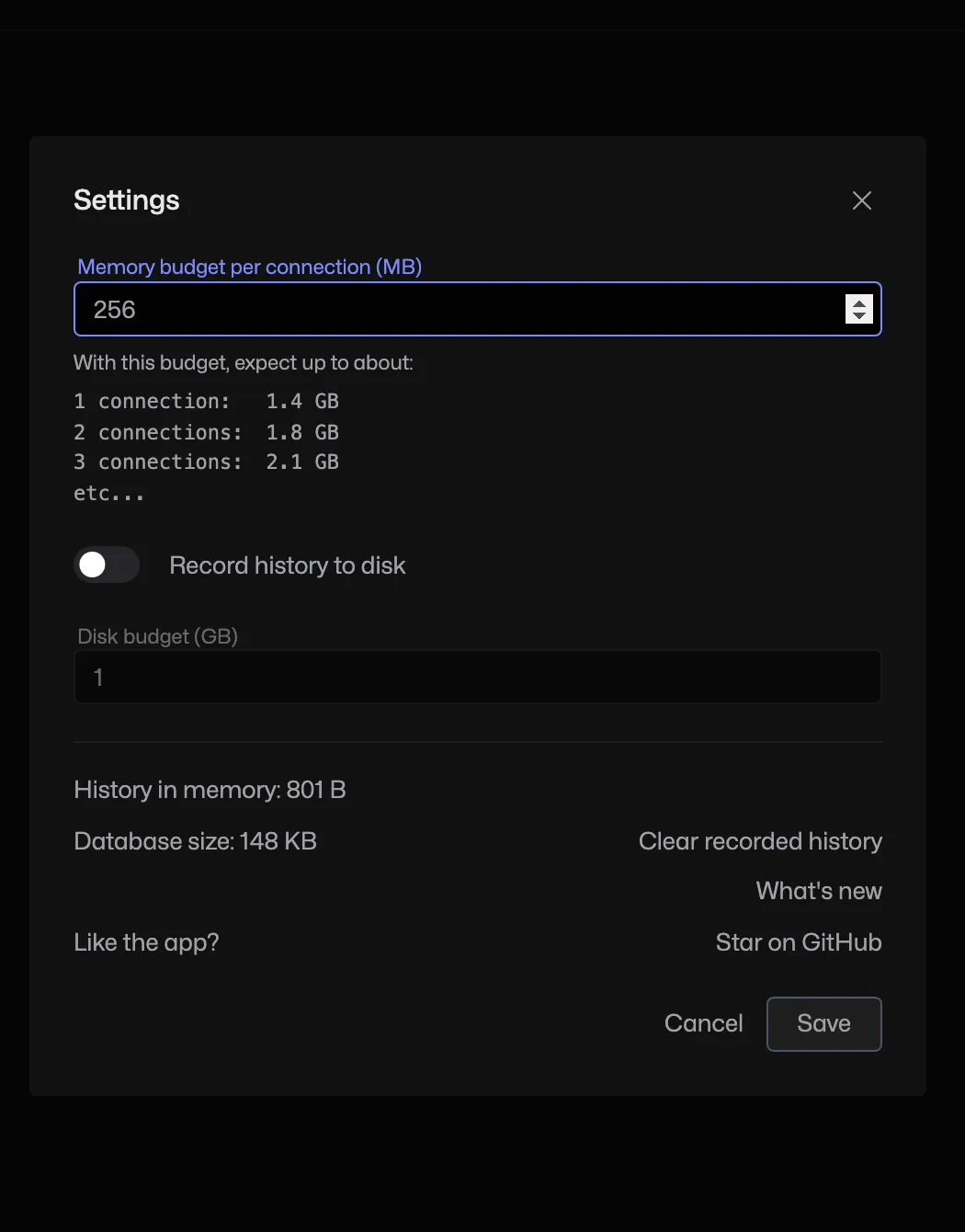Screen dimensions: 965x1232
Task: Click the 'Record history to disk' label
Action: pos(288,565)
